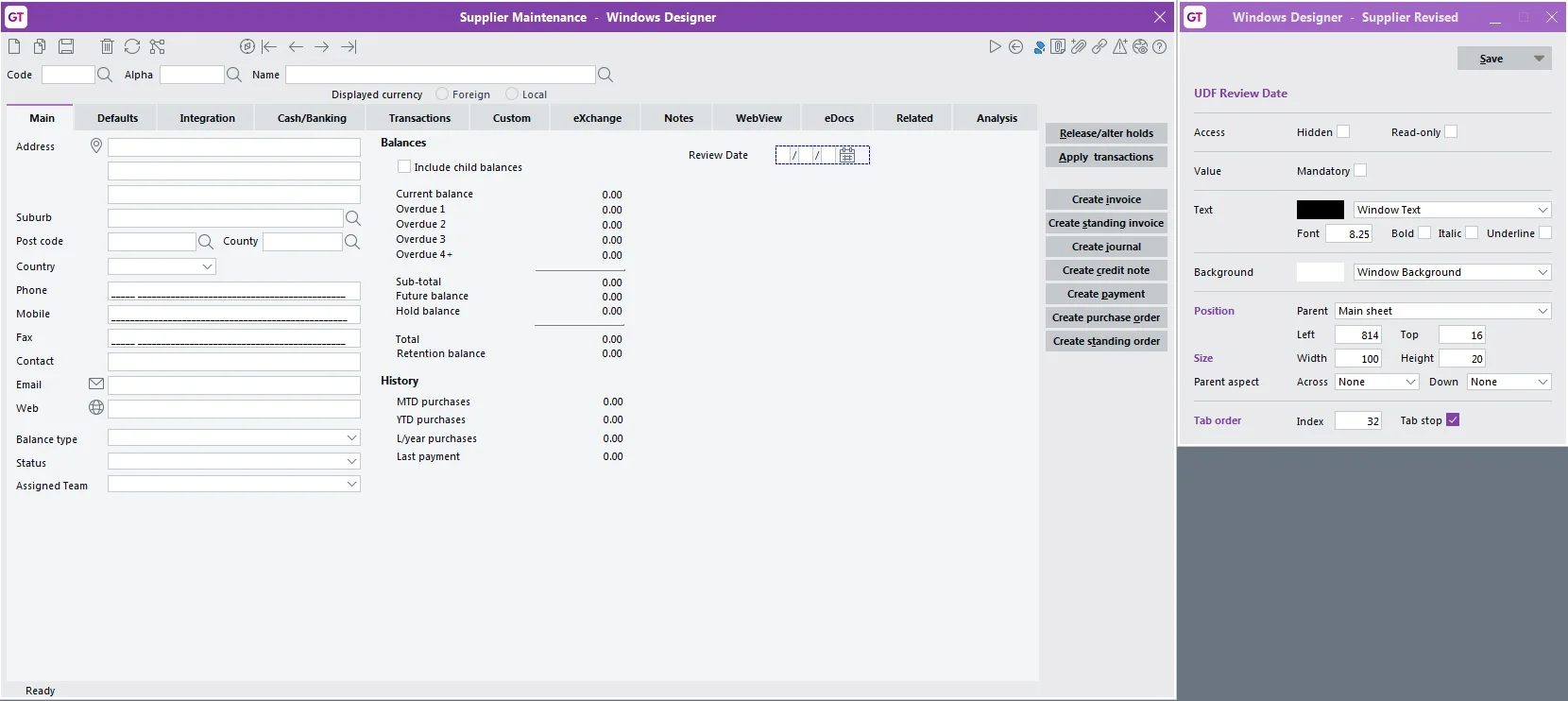Screen dimensions: 1568x701
Task: Switch to the eXchange tab
Action: pos(597,118)
